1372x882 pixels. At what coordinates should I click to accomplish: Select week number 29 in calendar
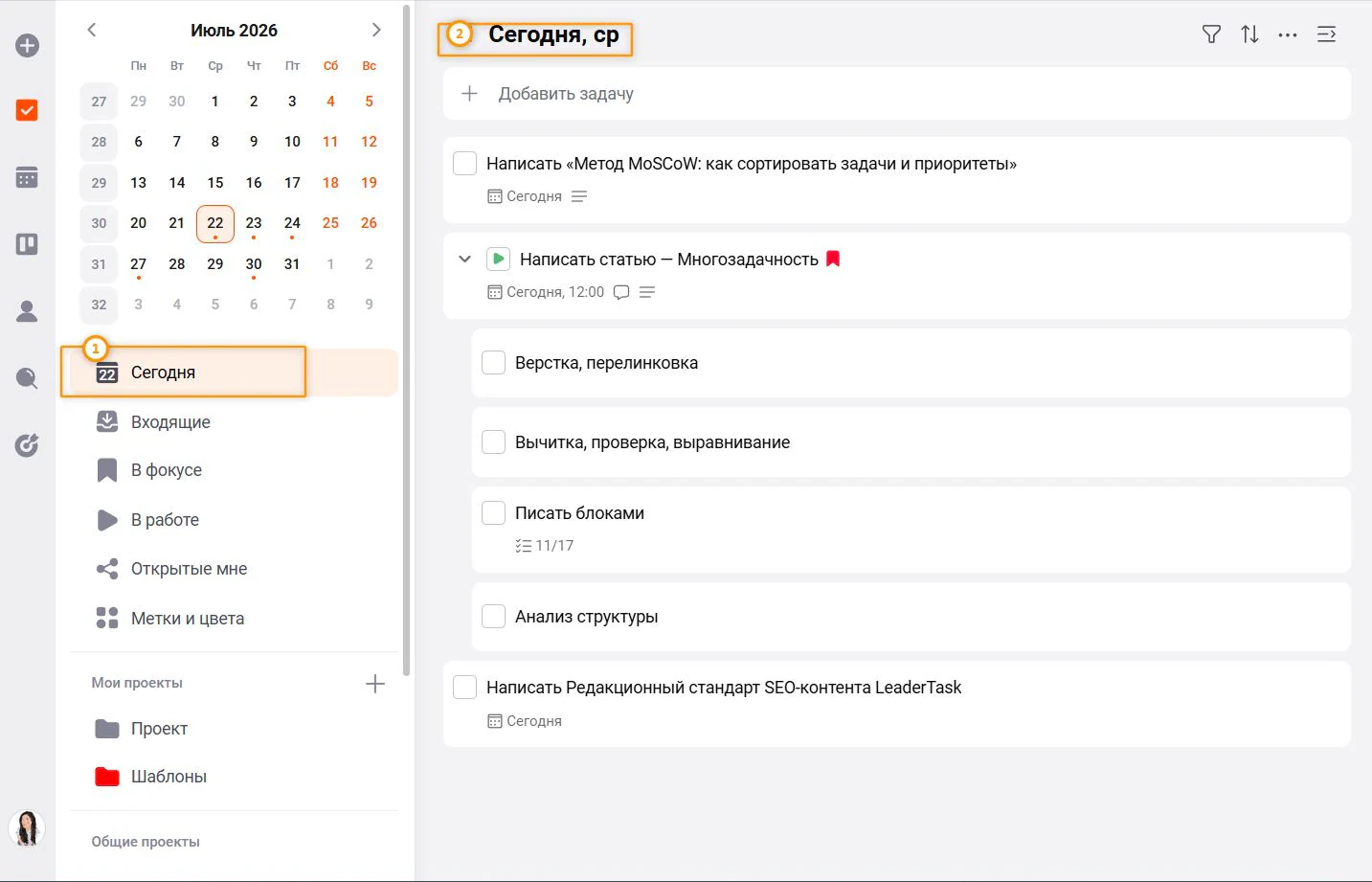(x=99, y=183)
